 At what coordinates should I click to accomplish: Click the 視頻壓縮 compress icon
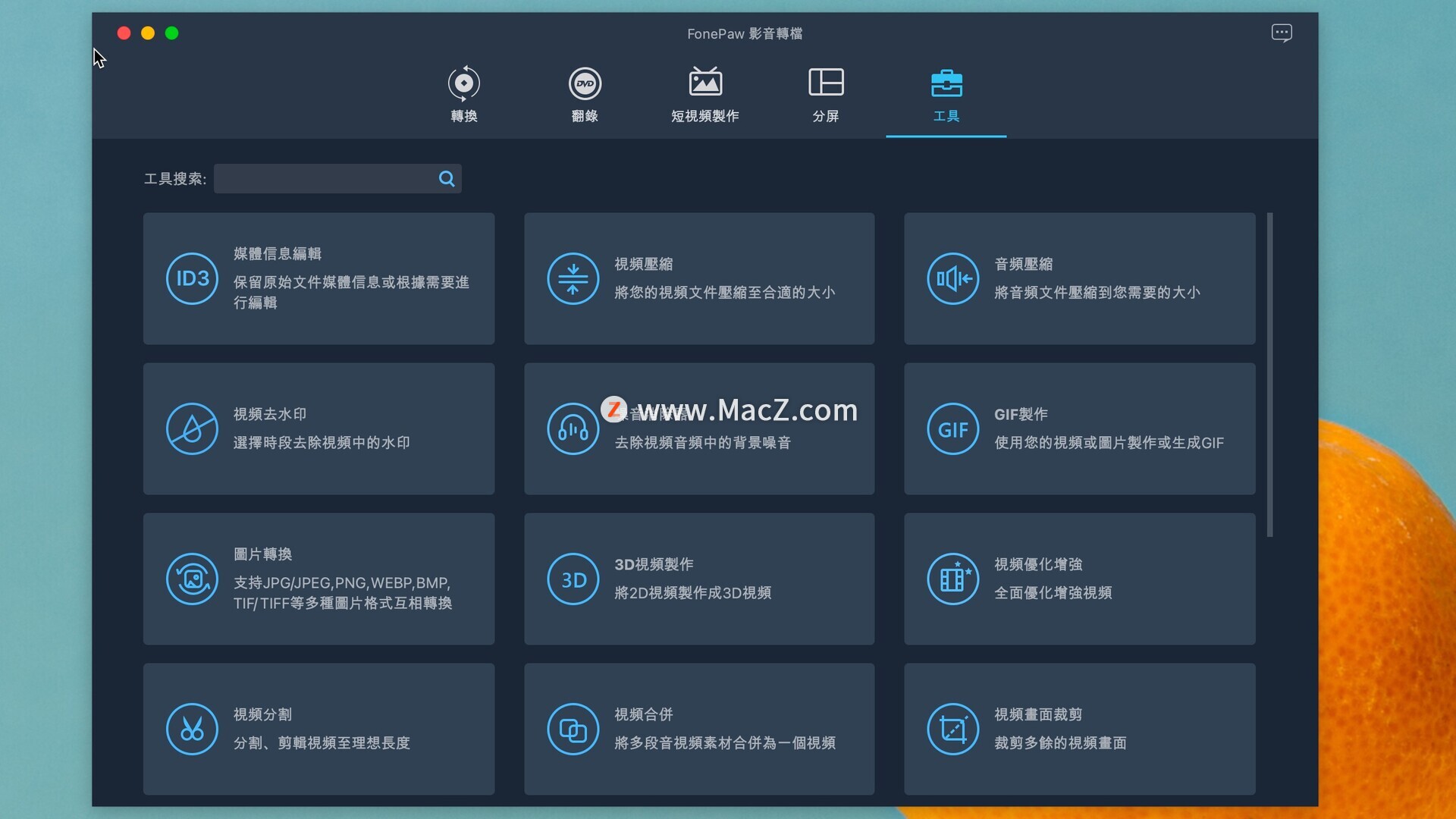pyautogui.click(x=573, y=278)
